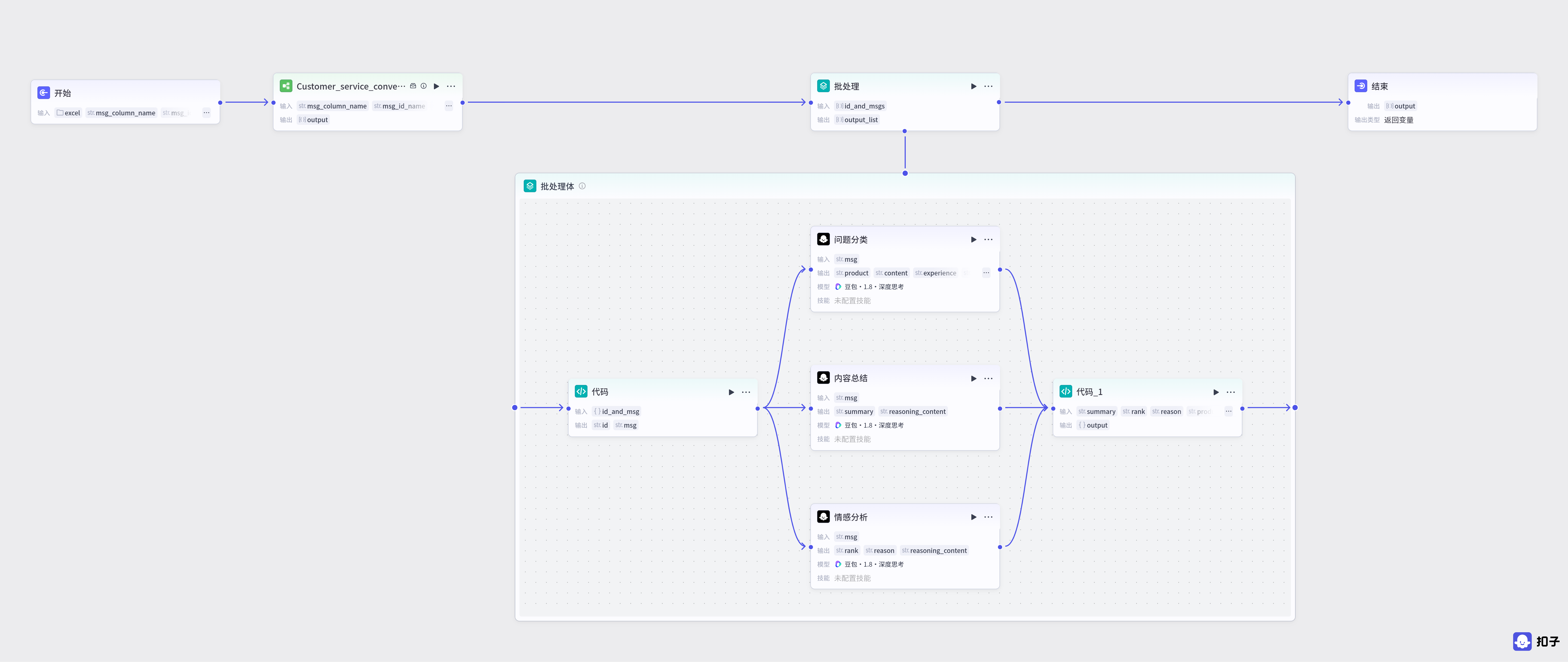Click the 内容总结 LLM node icon
Screen dimensions: 1568x662
point(824,378)
